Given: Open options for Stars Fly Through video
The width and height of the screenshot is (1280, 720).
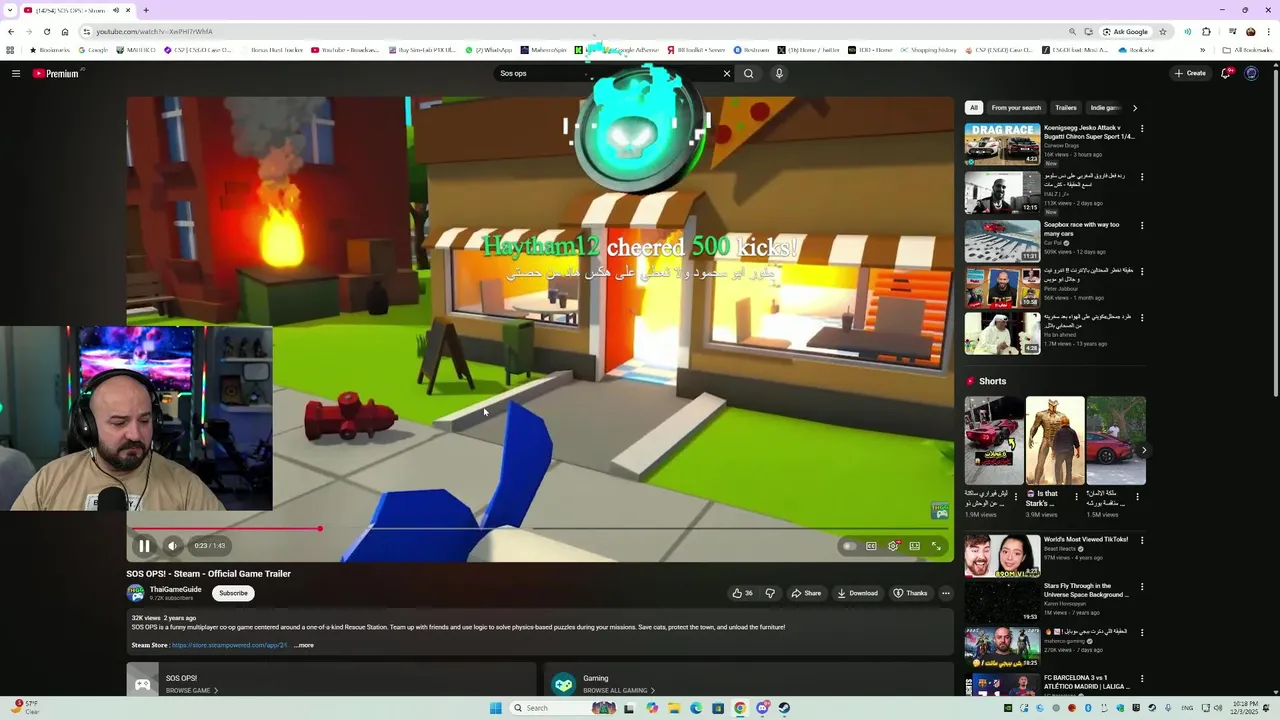Looking at the screenshot, I should click(1142, 587).
